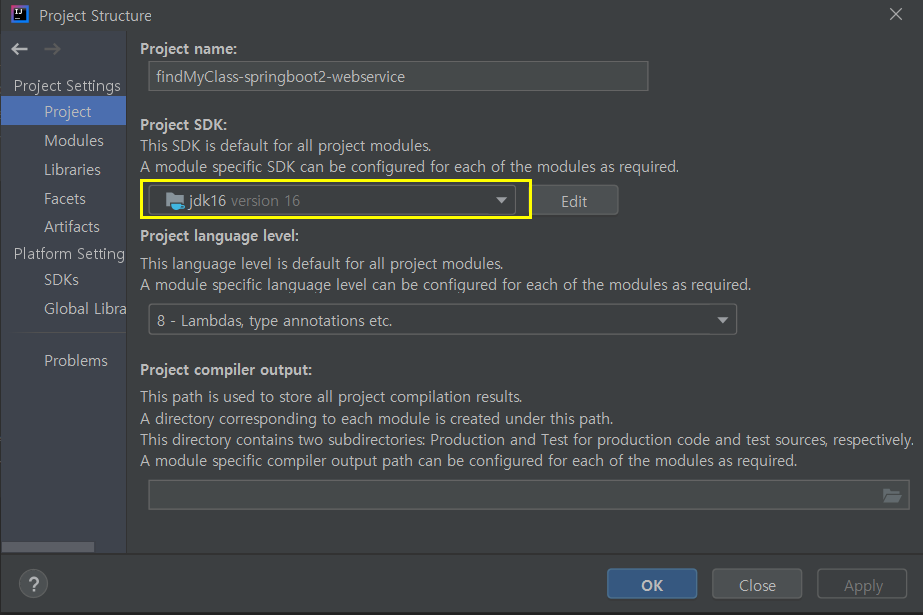Click the 'Project compiler output:' label
This screenshot has width=923, height=615.
[x=225, y=370]
